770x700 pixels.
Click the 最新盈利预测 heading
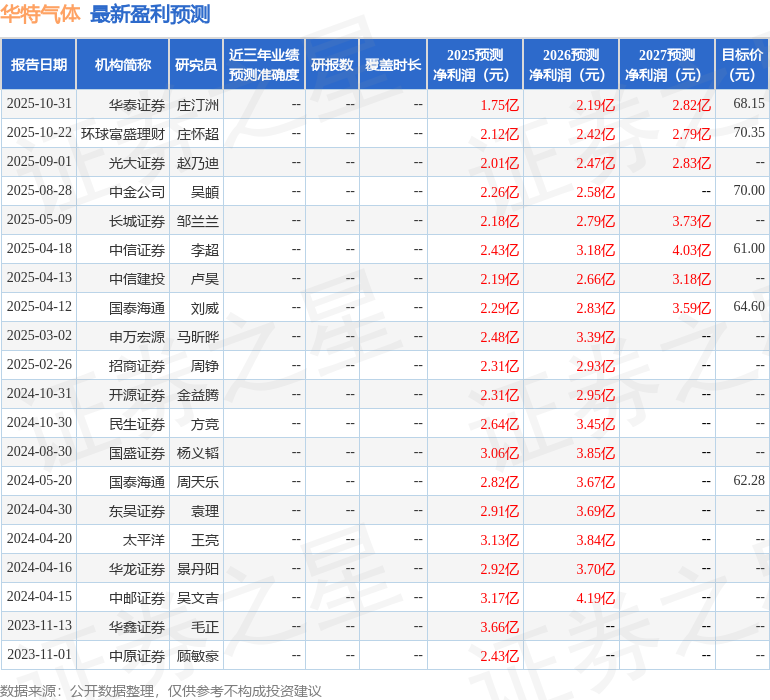pyautogui.click(x=150, y=14)
